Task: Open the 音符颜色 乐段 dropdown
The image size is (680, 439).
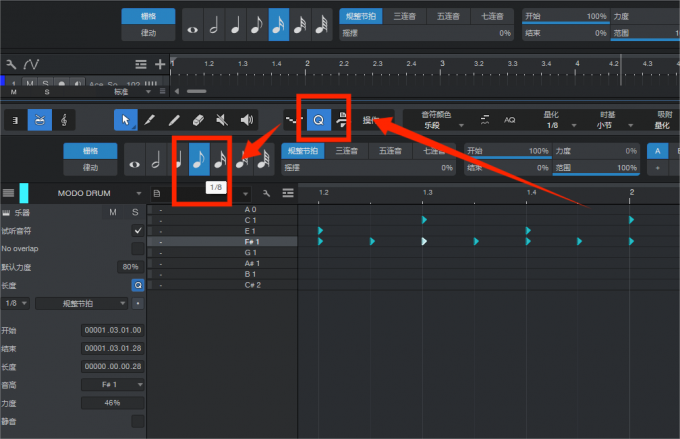Action: click(x=441, y=120)
